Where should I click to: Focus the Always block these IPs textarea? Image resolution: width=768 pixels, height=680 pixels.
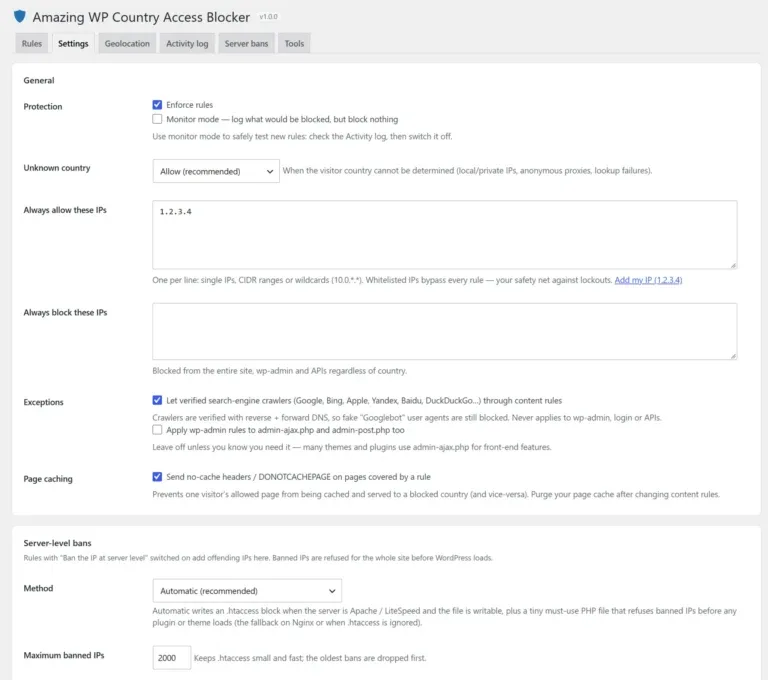pyautogui.click(x=444, y=331)
